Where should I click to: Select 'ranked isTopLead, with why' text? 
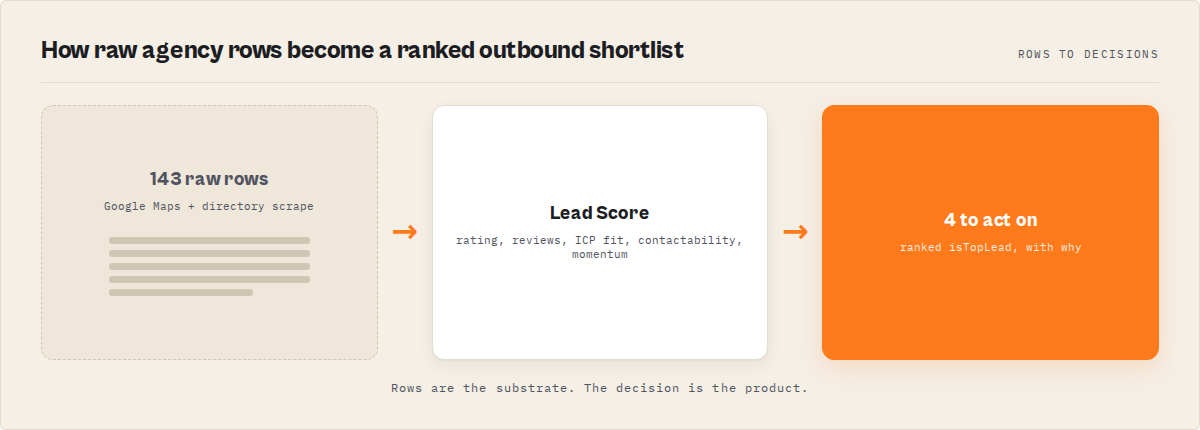click(990, 247)
